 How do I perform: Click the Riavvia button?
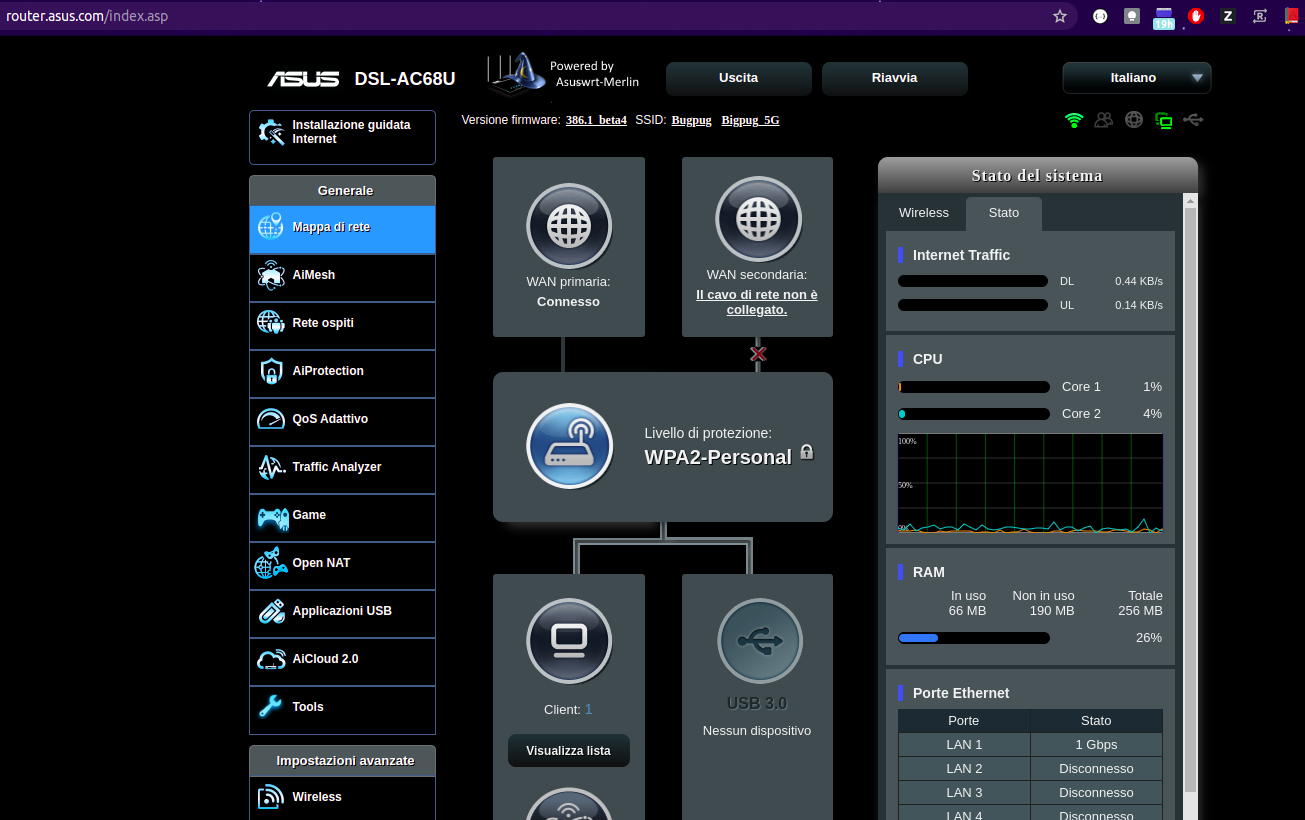click(x=895, y=78)
